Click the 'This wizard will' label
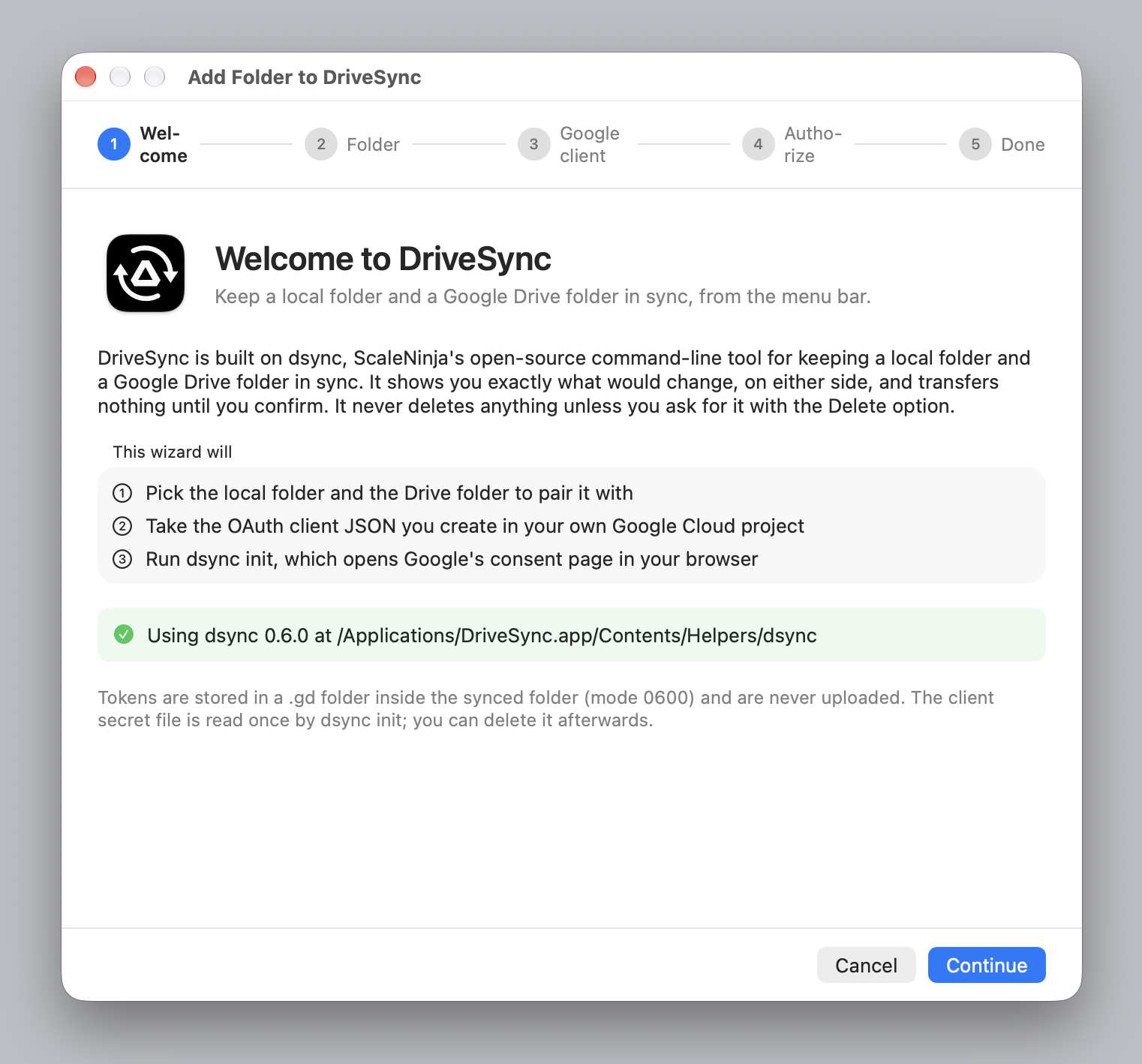1142x1064 pixels. tap(173, 452)
